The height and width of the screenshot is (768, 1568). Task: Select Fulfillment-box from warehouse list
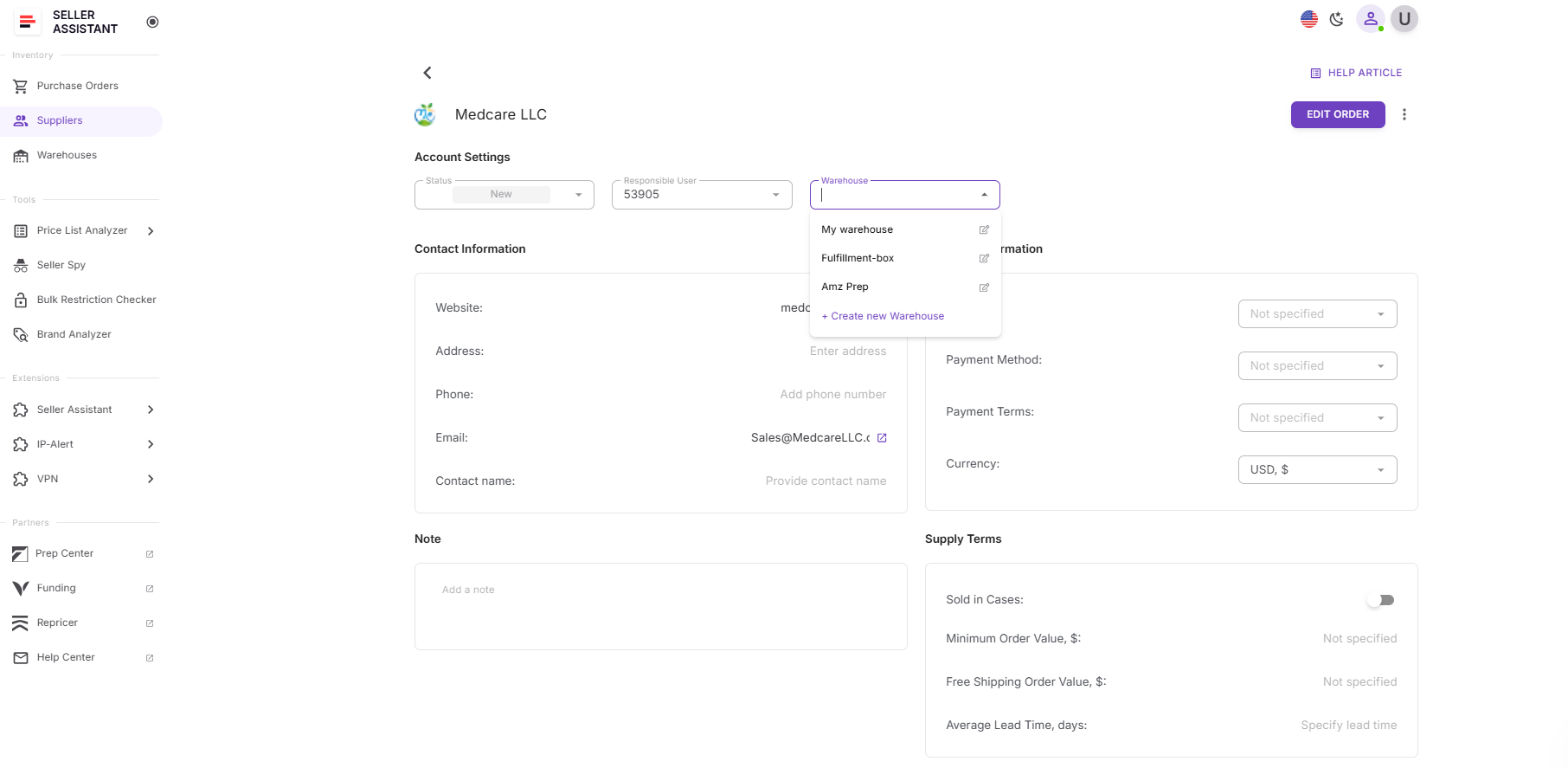[x=858, y=258]
